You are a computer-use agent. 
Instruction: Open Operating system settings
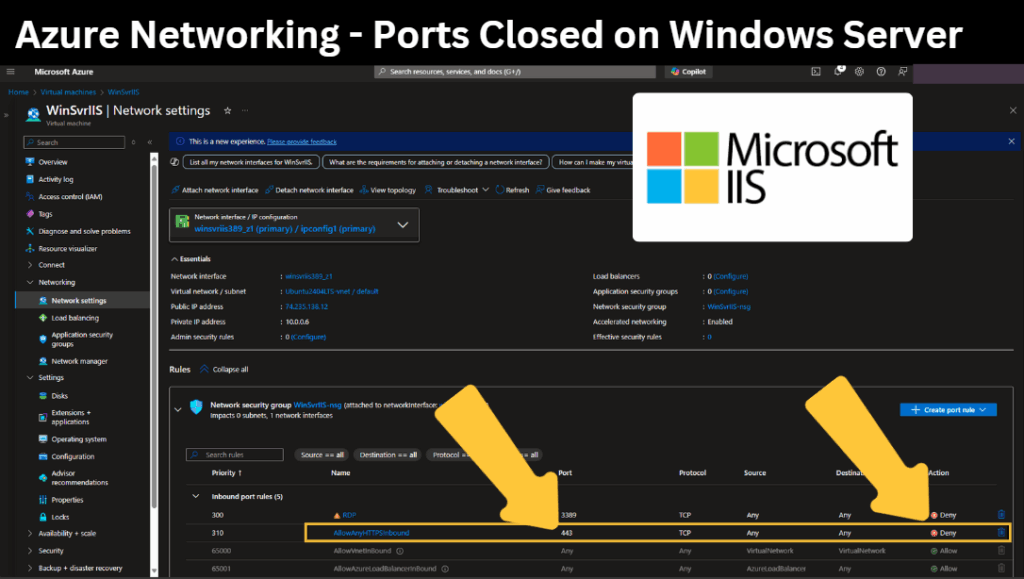pyautogui.click(x=78, y=439)
